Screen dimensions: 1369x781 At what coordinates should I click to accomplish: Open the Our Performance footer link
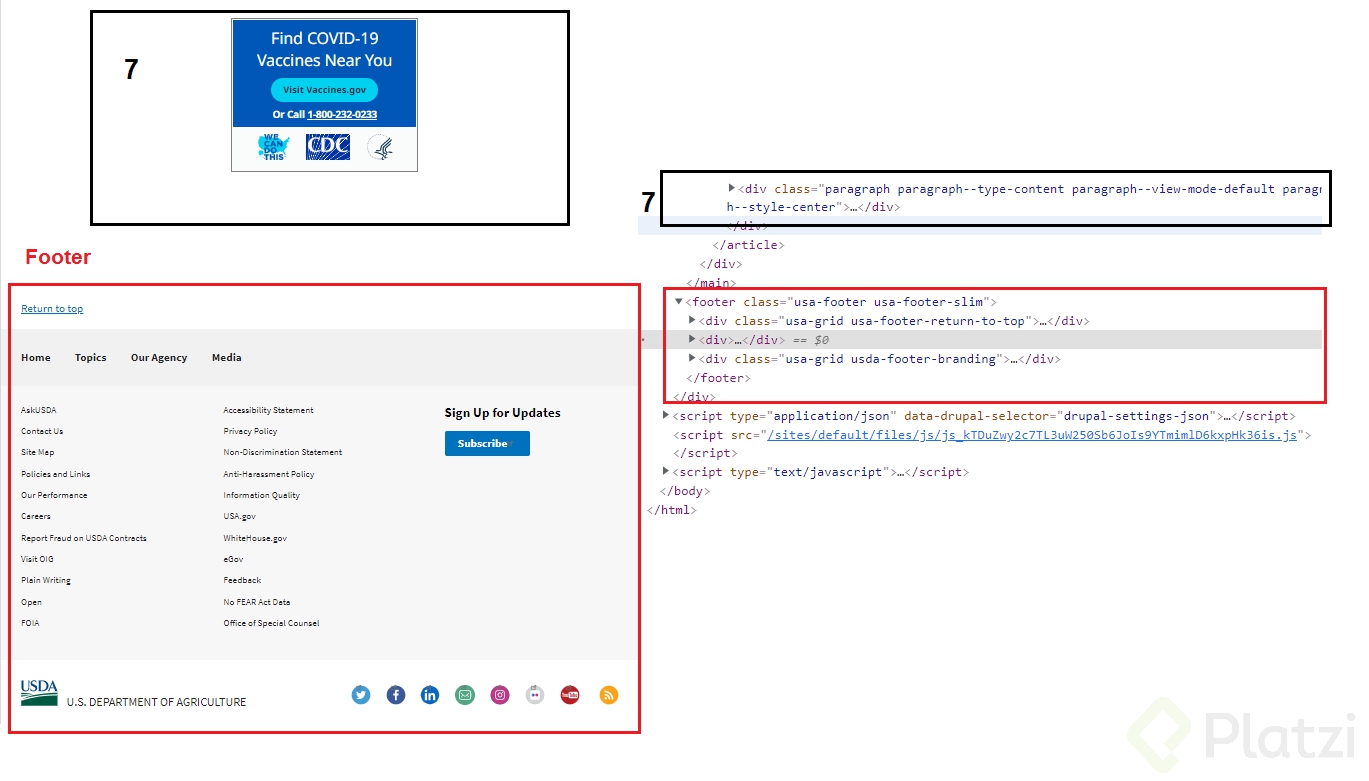point(54,495)
